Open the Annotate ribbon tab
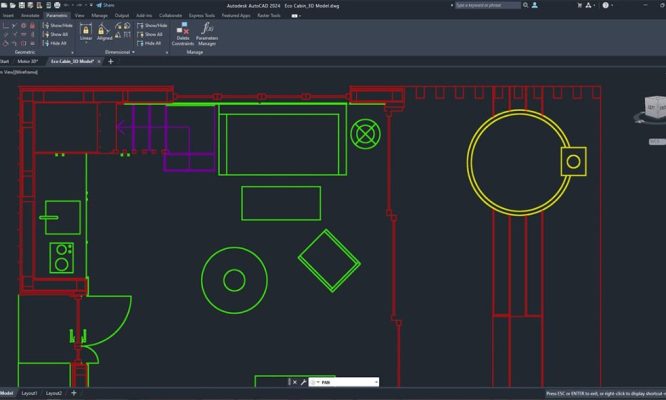666x400 pixels. pyautogui.click(x=30, y=16)
